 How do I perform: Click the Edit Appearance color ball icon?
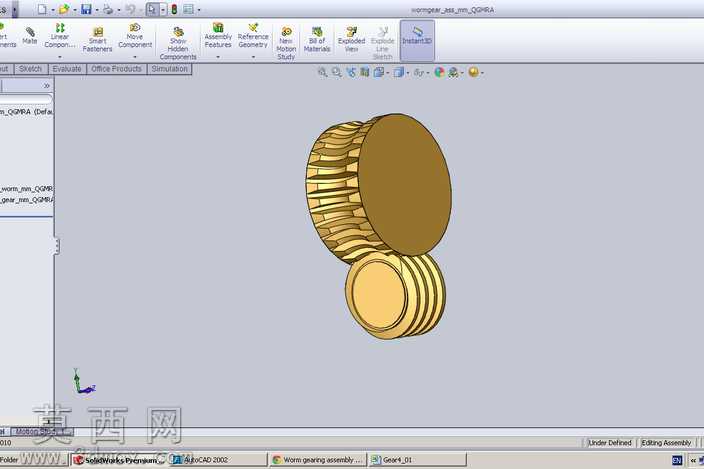coord(439,72)
